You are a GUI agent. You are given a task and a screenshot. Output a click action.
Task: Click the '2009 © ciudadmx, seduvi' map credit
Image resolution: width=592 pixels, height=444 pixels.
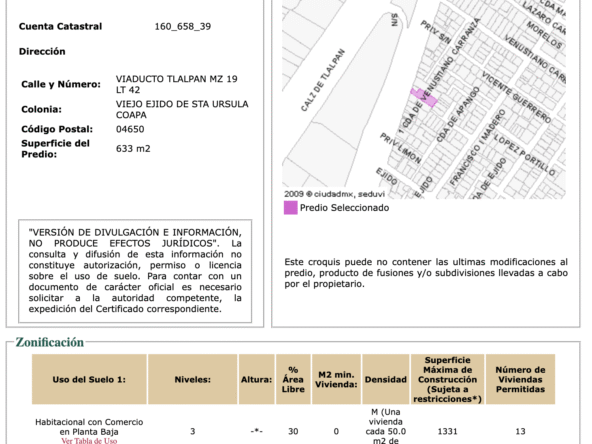coord(335,194)
